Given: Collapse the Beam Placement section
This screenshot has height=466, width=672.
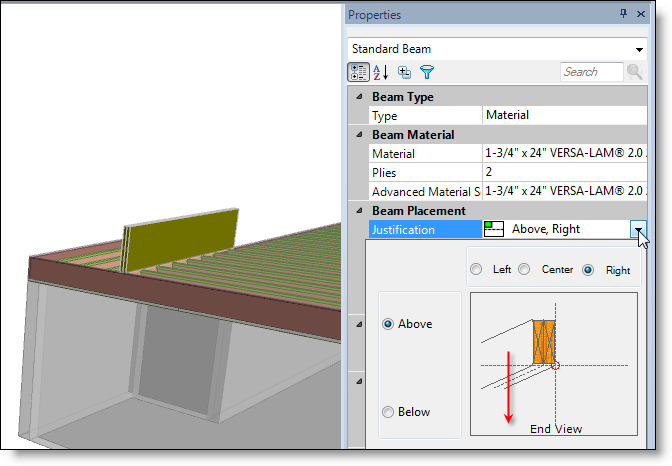Looking at the screenshot, I should click(x=357, y=210).
